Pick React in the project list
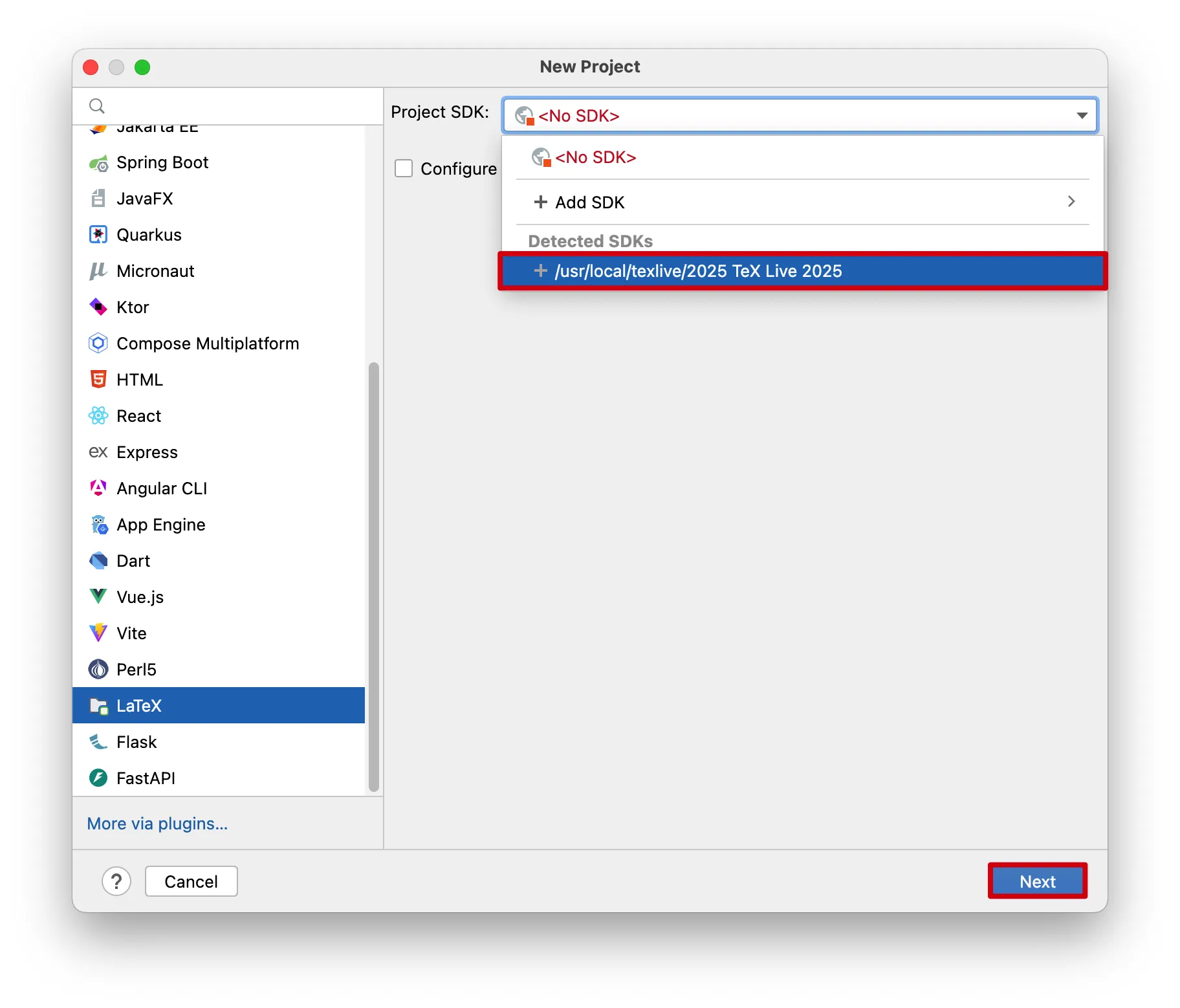This screenshot has height=1008, width=1180. pyautogui.click(x=219, y=416)
